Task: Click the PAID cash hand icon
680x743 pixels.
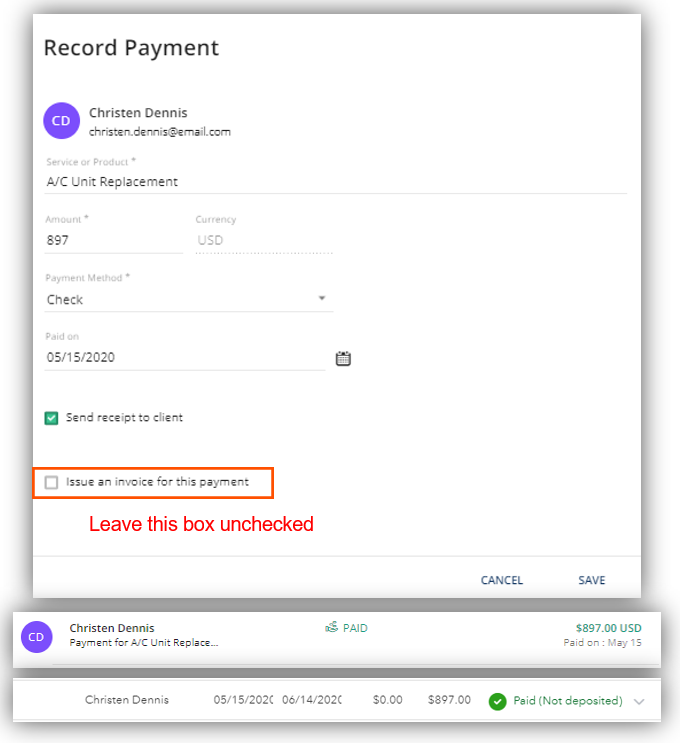Action: click(331, 628)
